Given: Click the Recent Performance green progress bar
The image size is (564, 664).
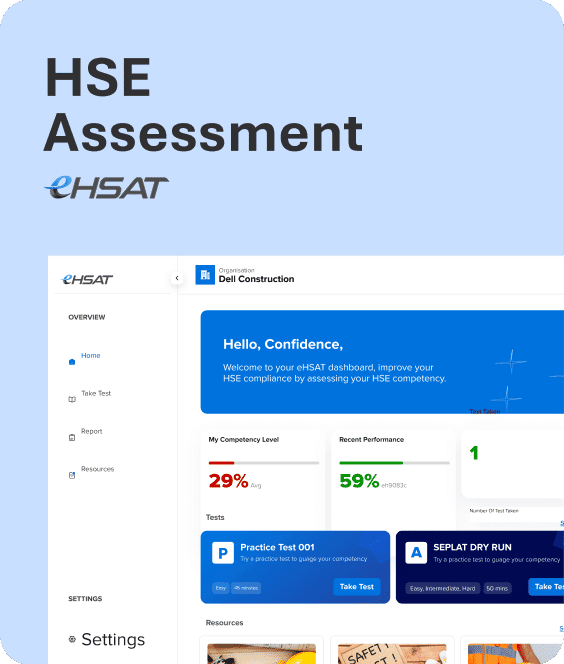Looking at the screenshot, I should coord(371,463).
